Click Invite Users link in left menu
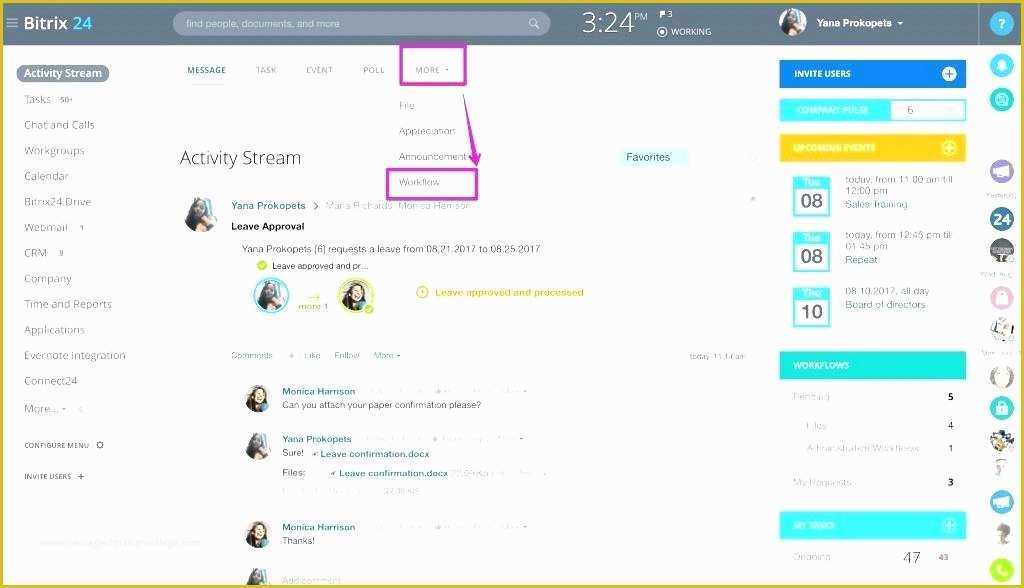The width and height of the screenshot is (1024, 588). click(x=54, y=476)
